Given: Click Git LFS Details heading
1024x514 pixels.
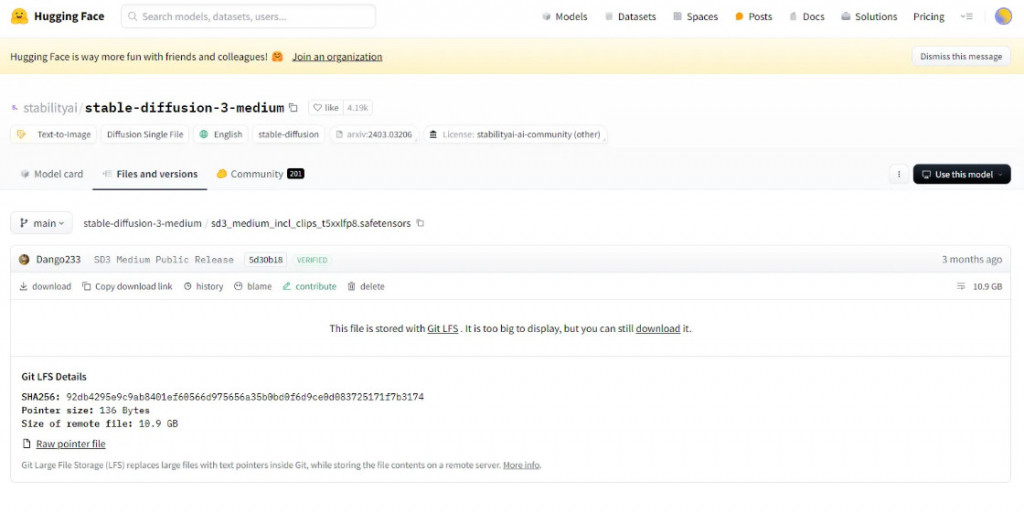Looking at the screenshot, I should pos(54,377).
